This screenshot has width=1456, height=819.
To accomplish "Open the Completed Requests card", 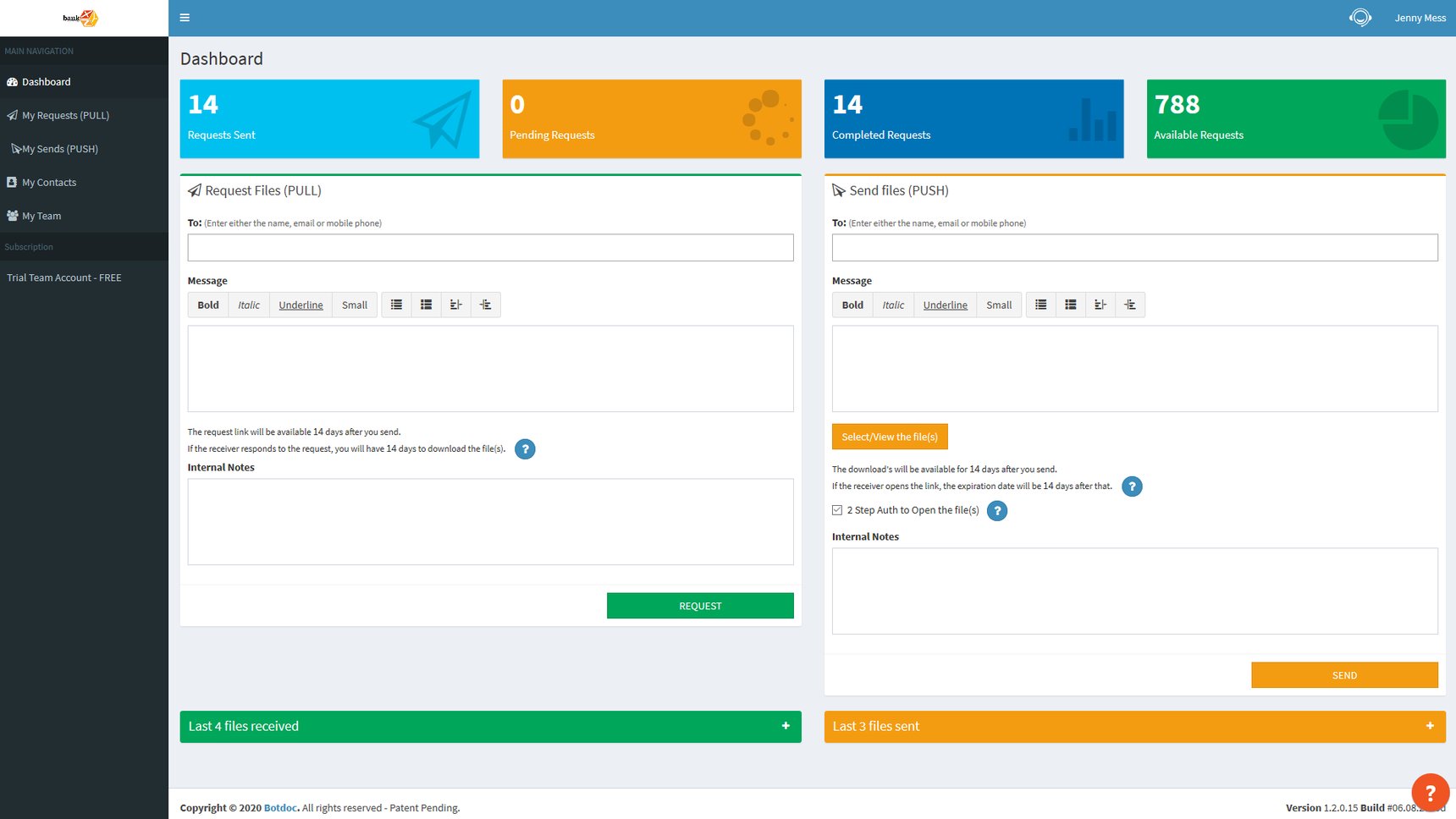I will [x=973, y=118].
